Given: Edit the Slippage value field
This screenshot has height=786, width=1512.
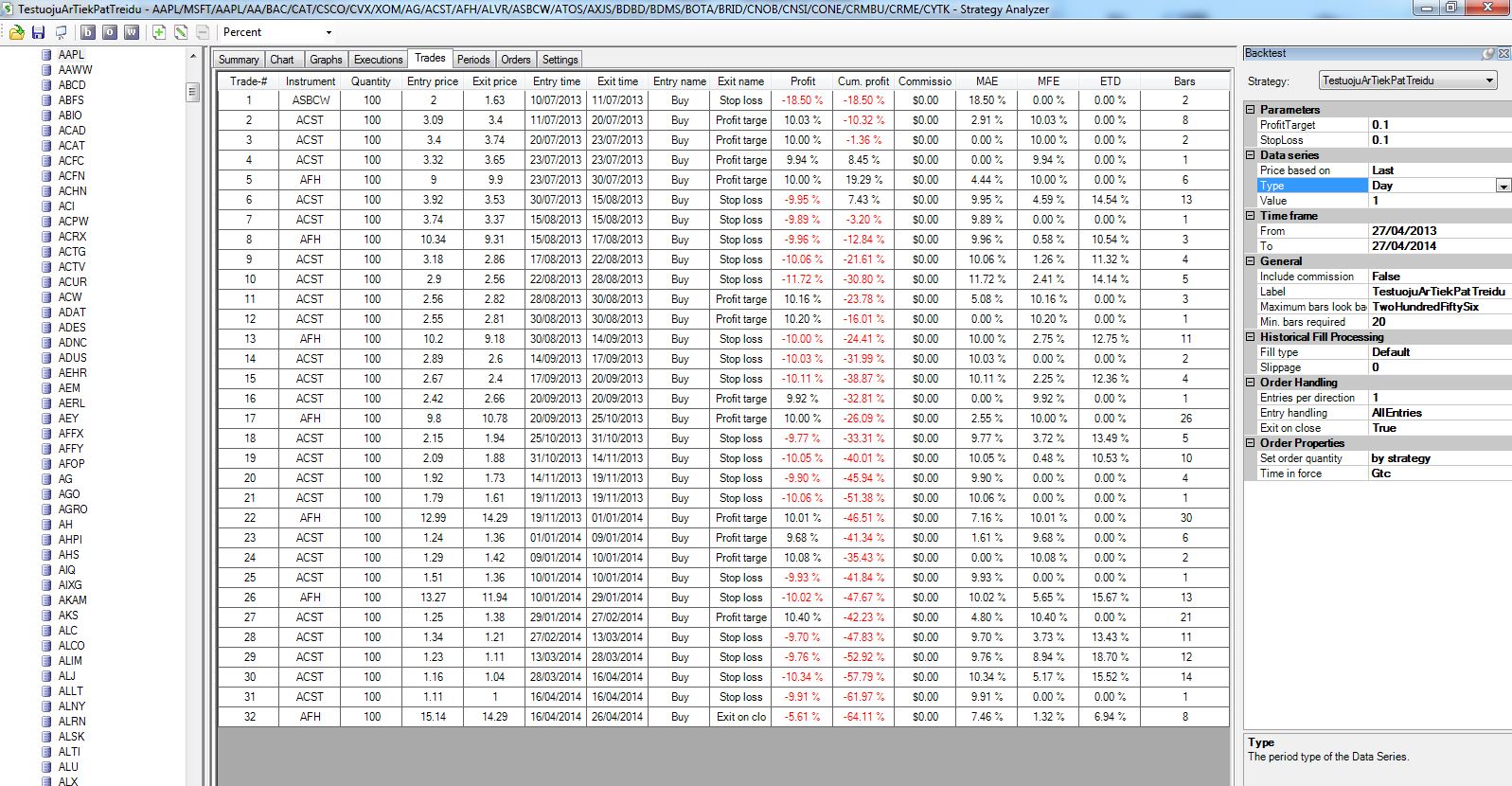Looking at the screenshot, I should 1439,367.
